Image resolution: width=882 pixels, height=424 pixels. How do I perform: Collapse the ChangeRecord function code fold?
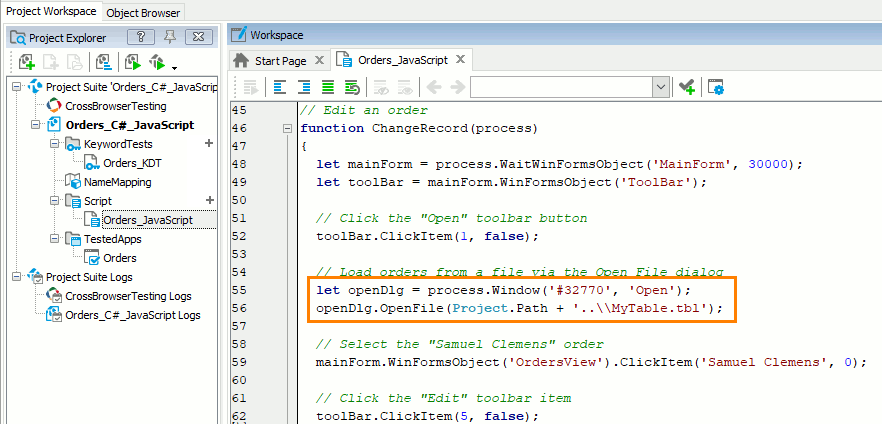coord(288,128)
